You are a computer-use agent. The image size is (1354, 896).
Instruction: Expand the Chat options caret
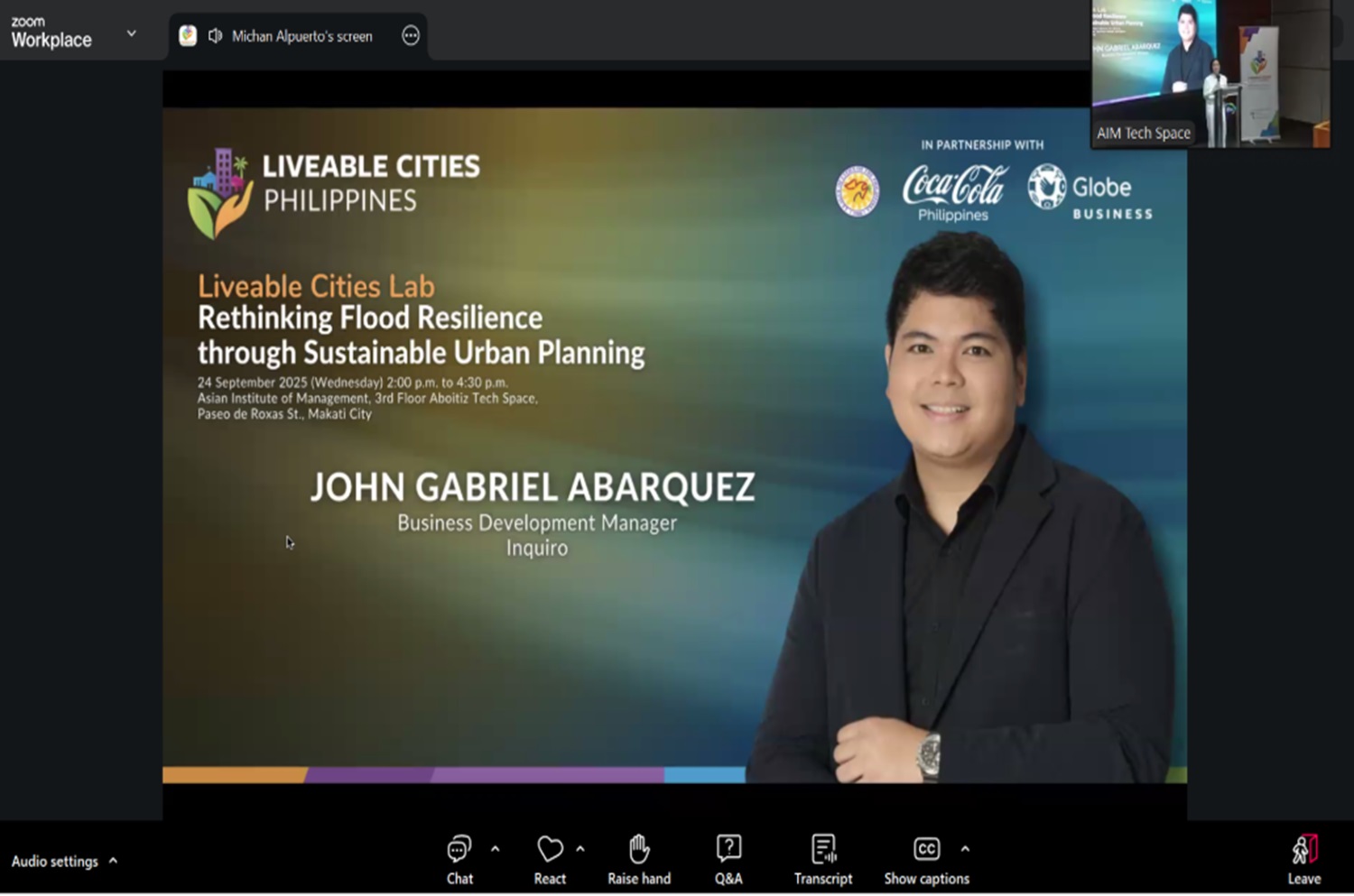[x=496, y=849]
